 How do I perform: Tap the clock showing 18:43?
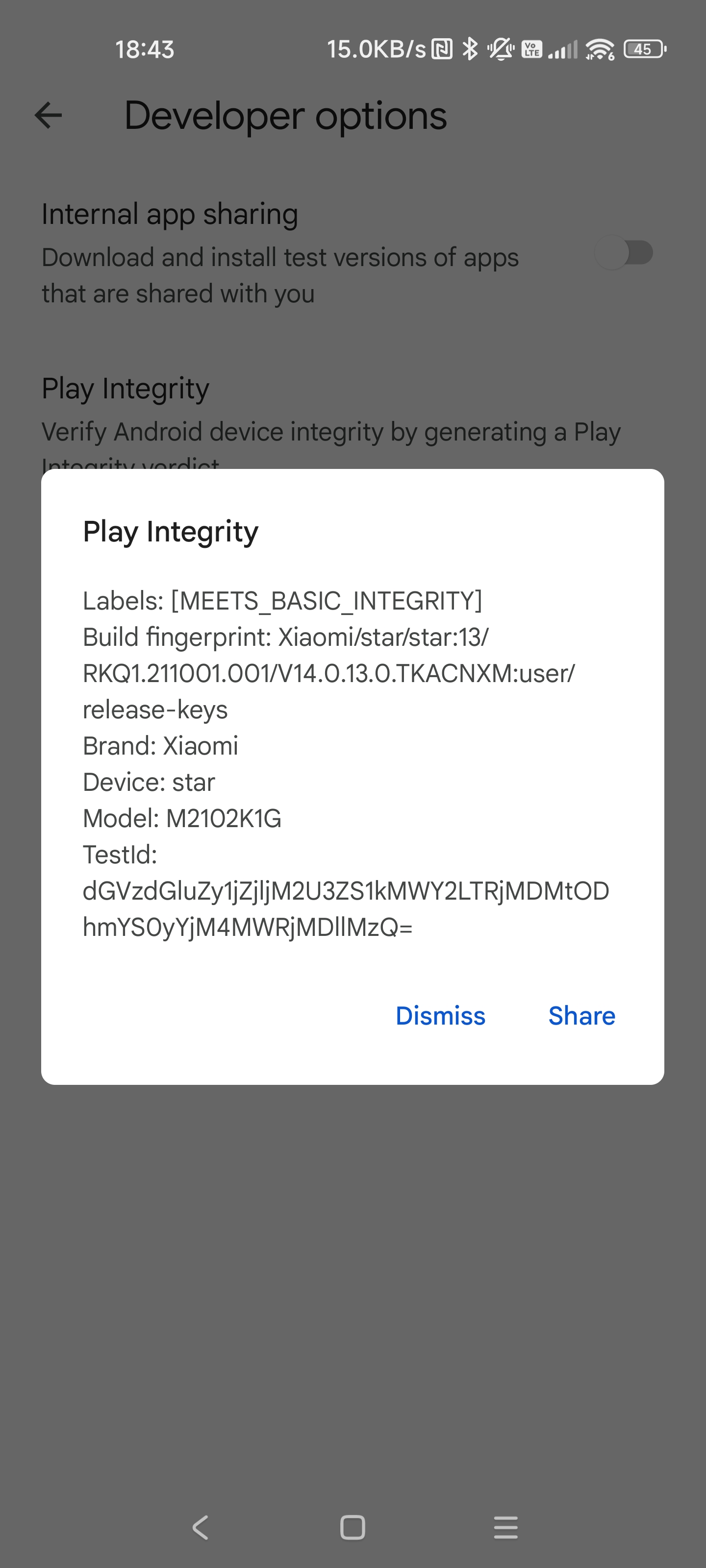(x=145, y=49)
